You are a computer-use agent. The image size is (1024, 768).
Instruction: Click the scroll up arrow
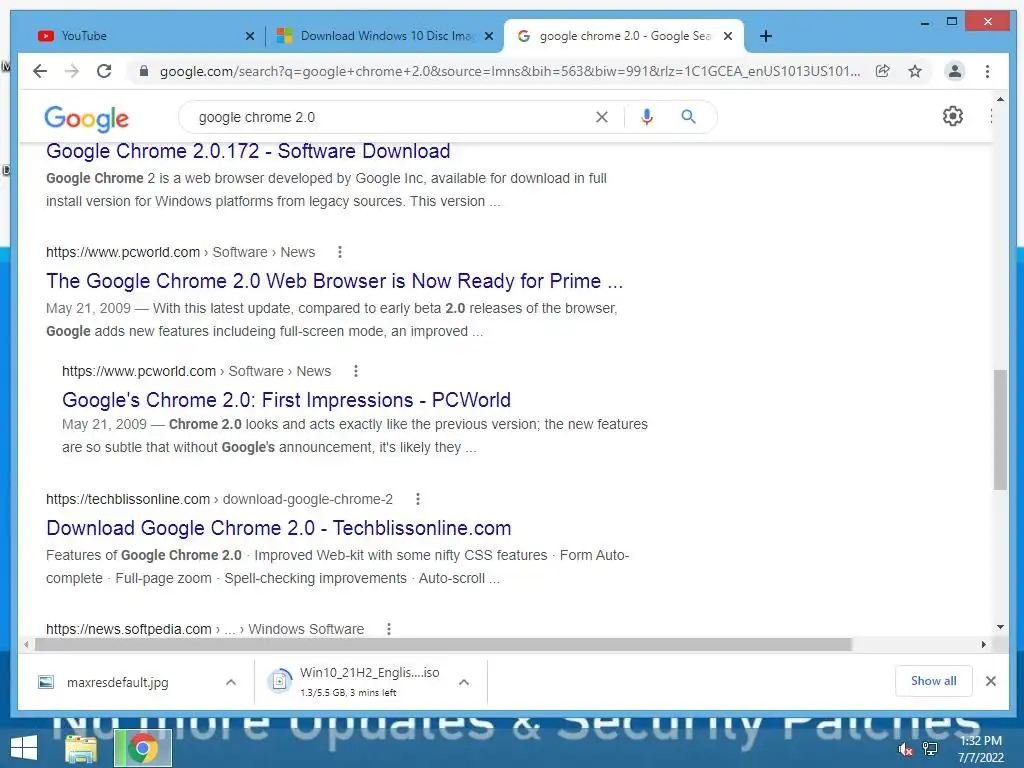[1000, 99]
